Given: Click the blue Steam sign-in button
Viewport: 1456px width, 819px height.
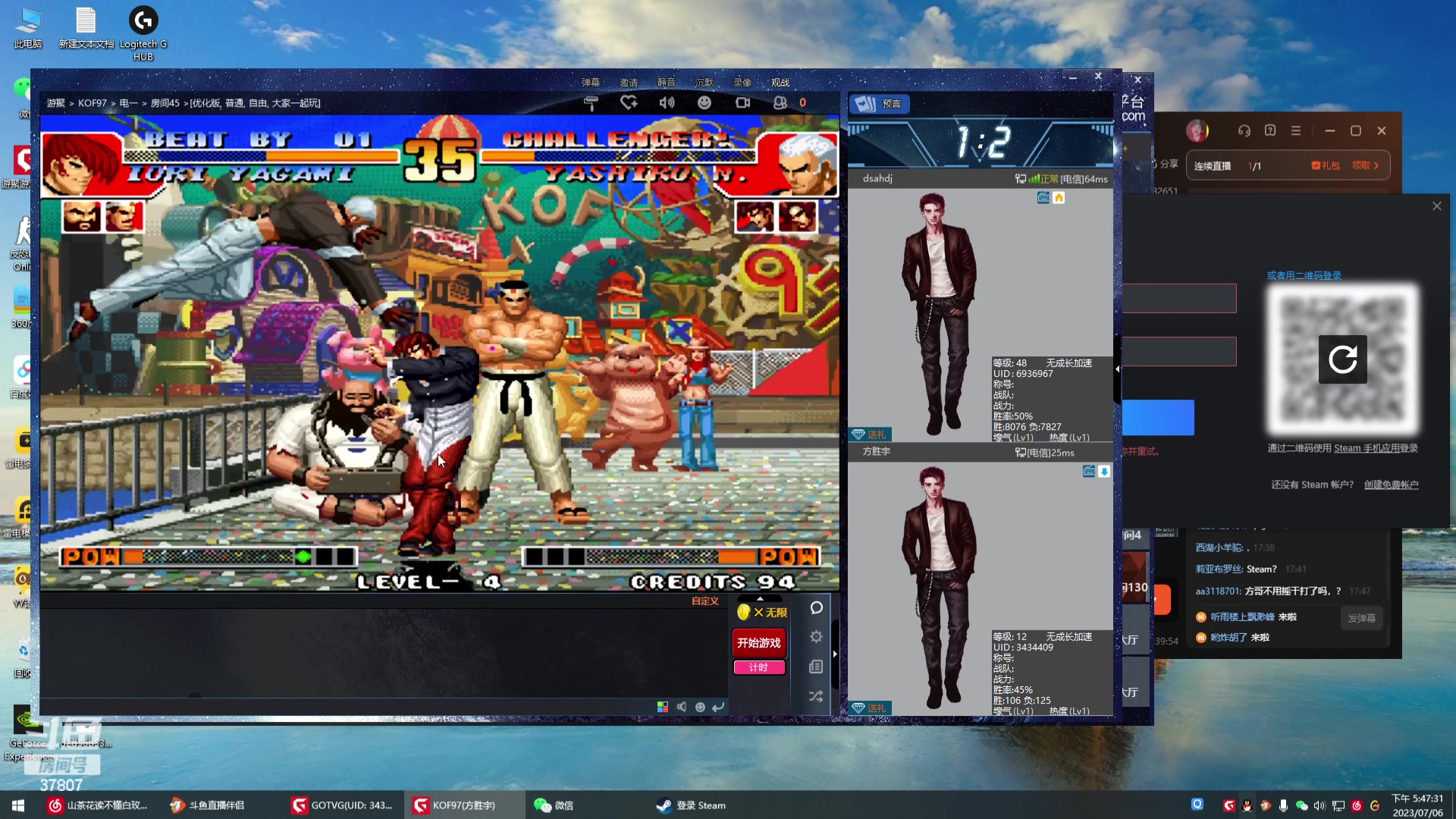Looking at the screenshot, I should pyautogui.click(x=1158, y=418).
